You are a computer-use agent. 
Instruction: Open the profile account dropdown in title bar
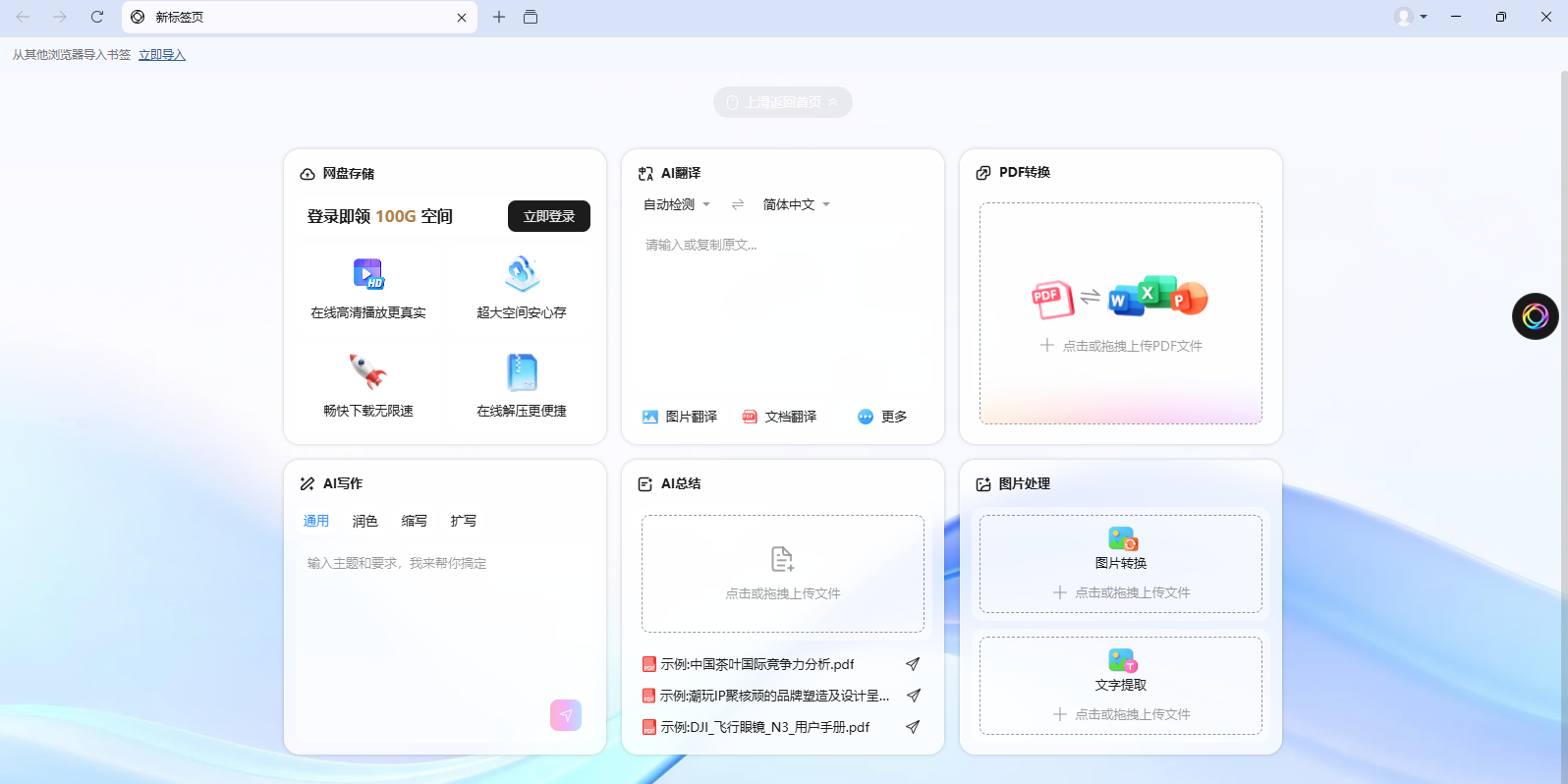coord(1411,17)
